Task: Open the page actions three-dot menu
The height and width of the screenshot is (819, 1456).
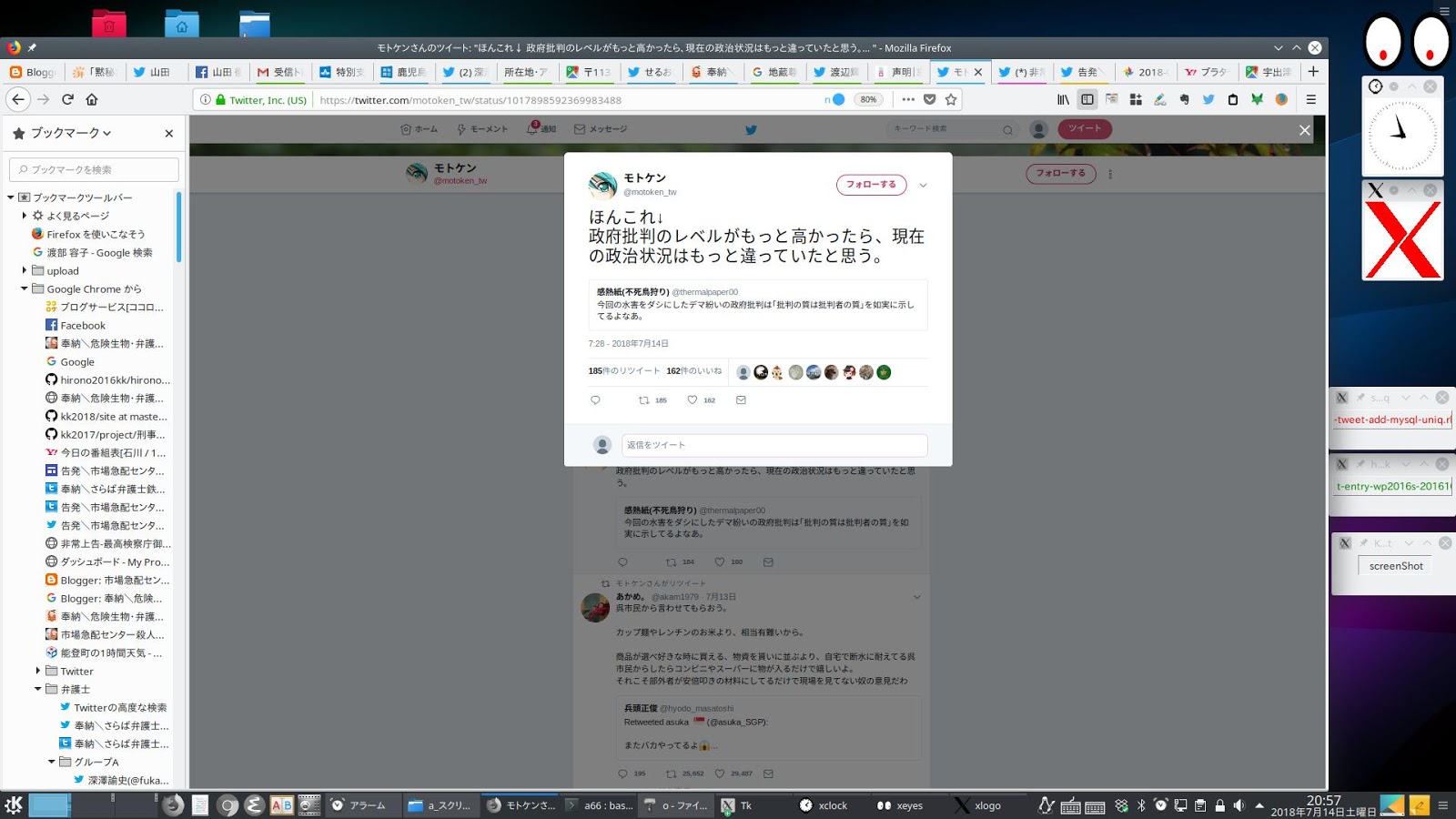Action: (x=908, y=99)
